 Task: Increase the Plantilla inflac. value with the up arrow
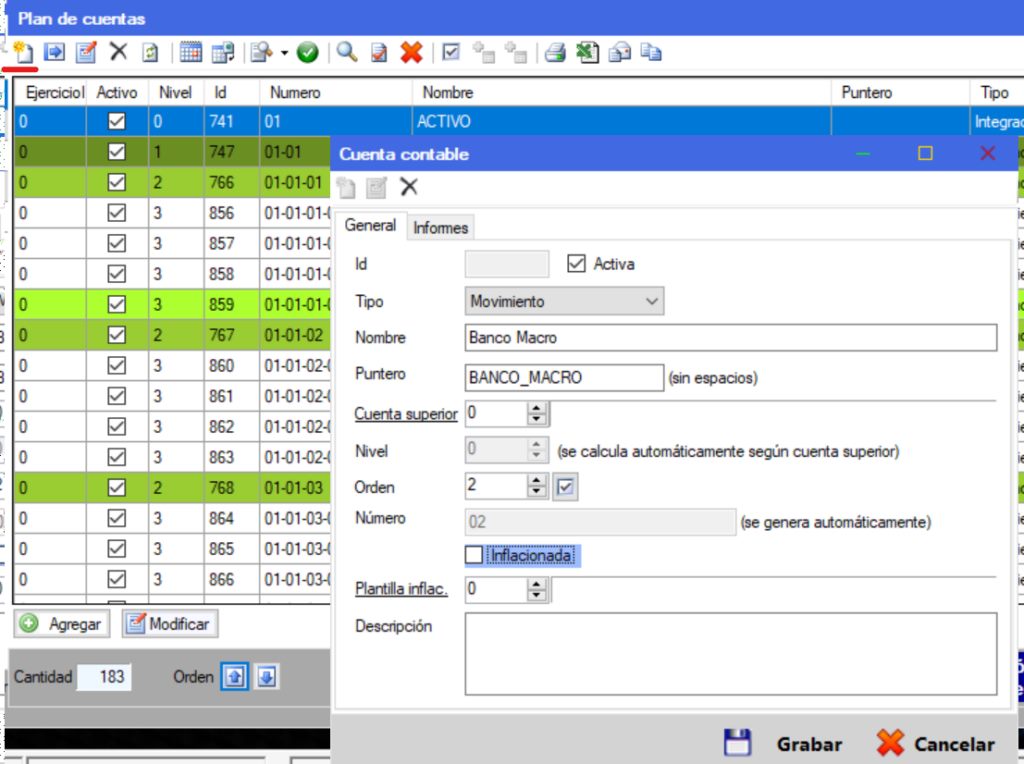tap(536, 584)
